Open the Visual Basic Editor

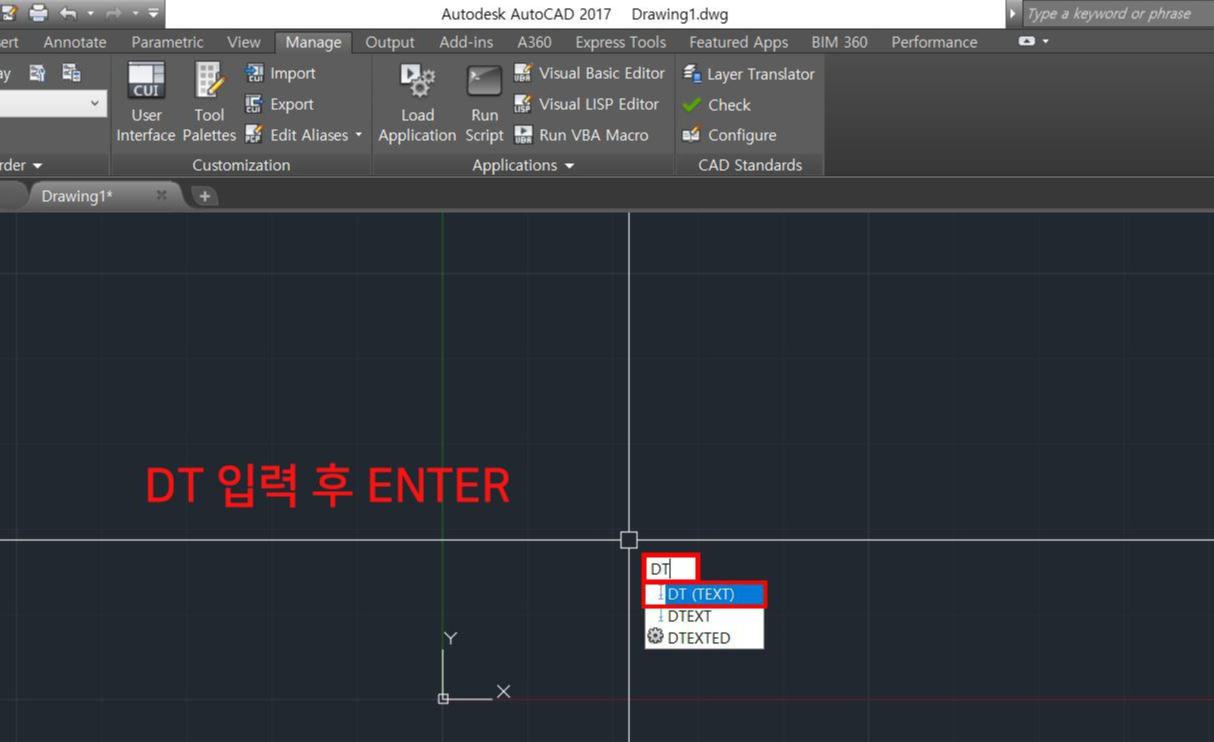589,73
